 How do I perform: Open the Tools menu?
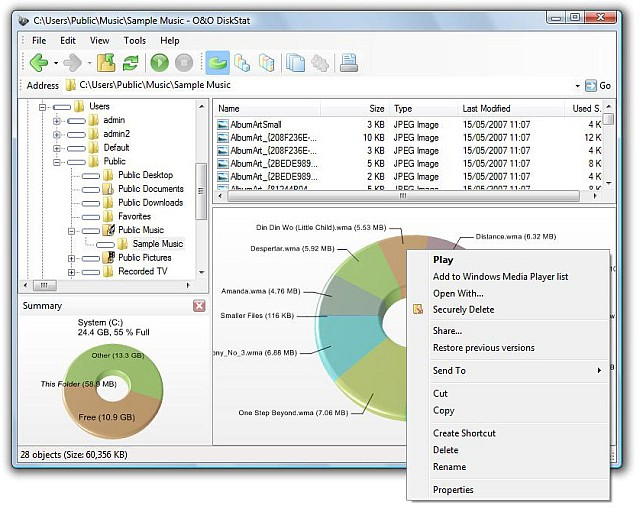coord(135,40)
